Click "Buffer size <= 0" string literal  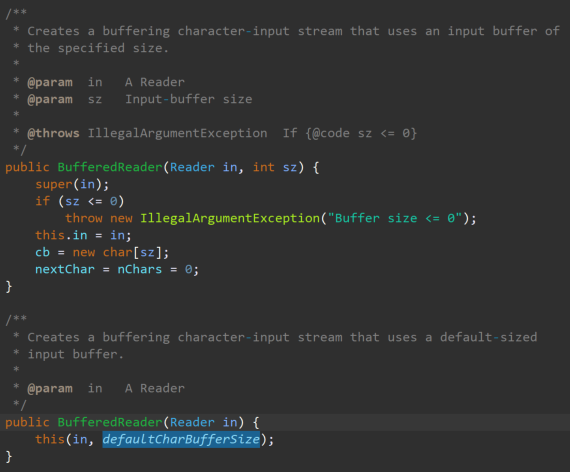point(395,218)
